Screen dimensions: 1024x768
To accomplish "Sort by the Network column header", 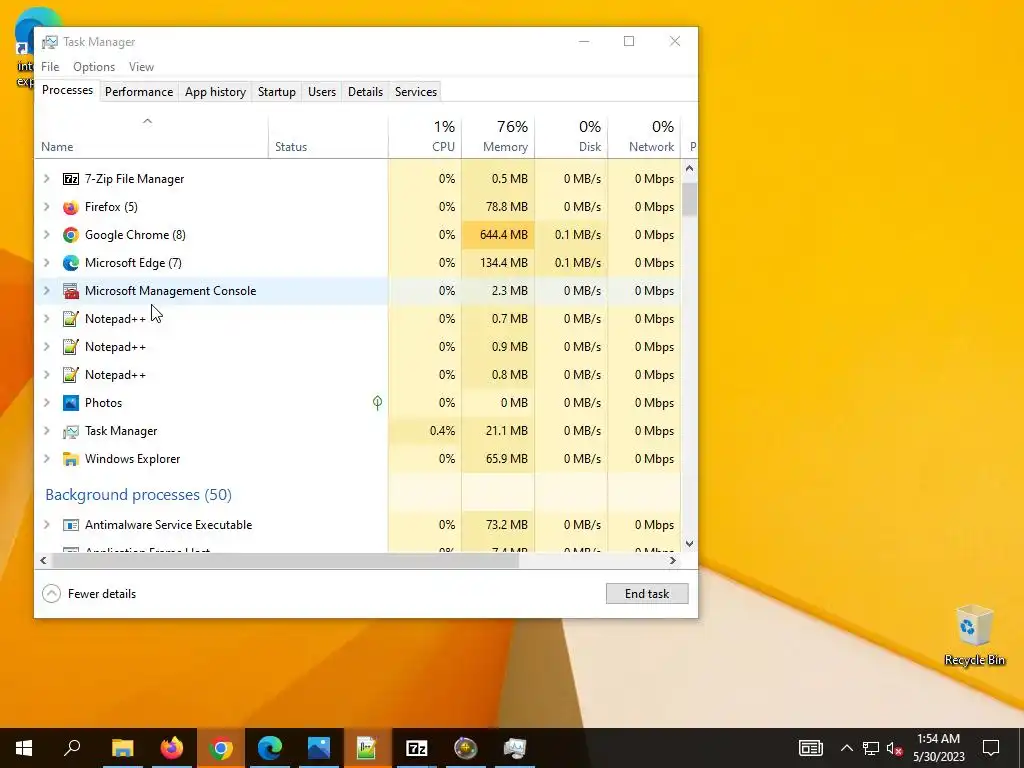I will (x=645, y=136).
